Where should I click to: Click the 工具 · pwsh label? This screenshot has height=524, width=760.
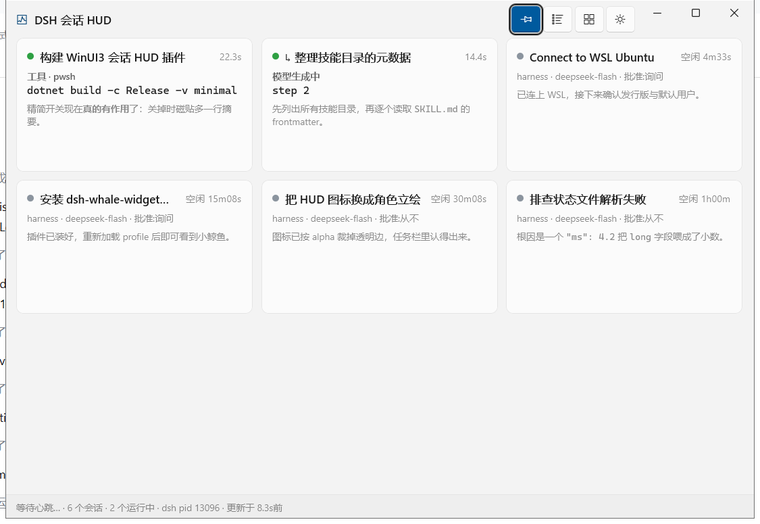[x=51, y=77]
